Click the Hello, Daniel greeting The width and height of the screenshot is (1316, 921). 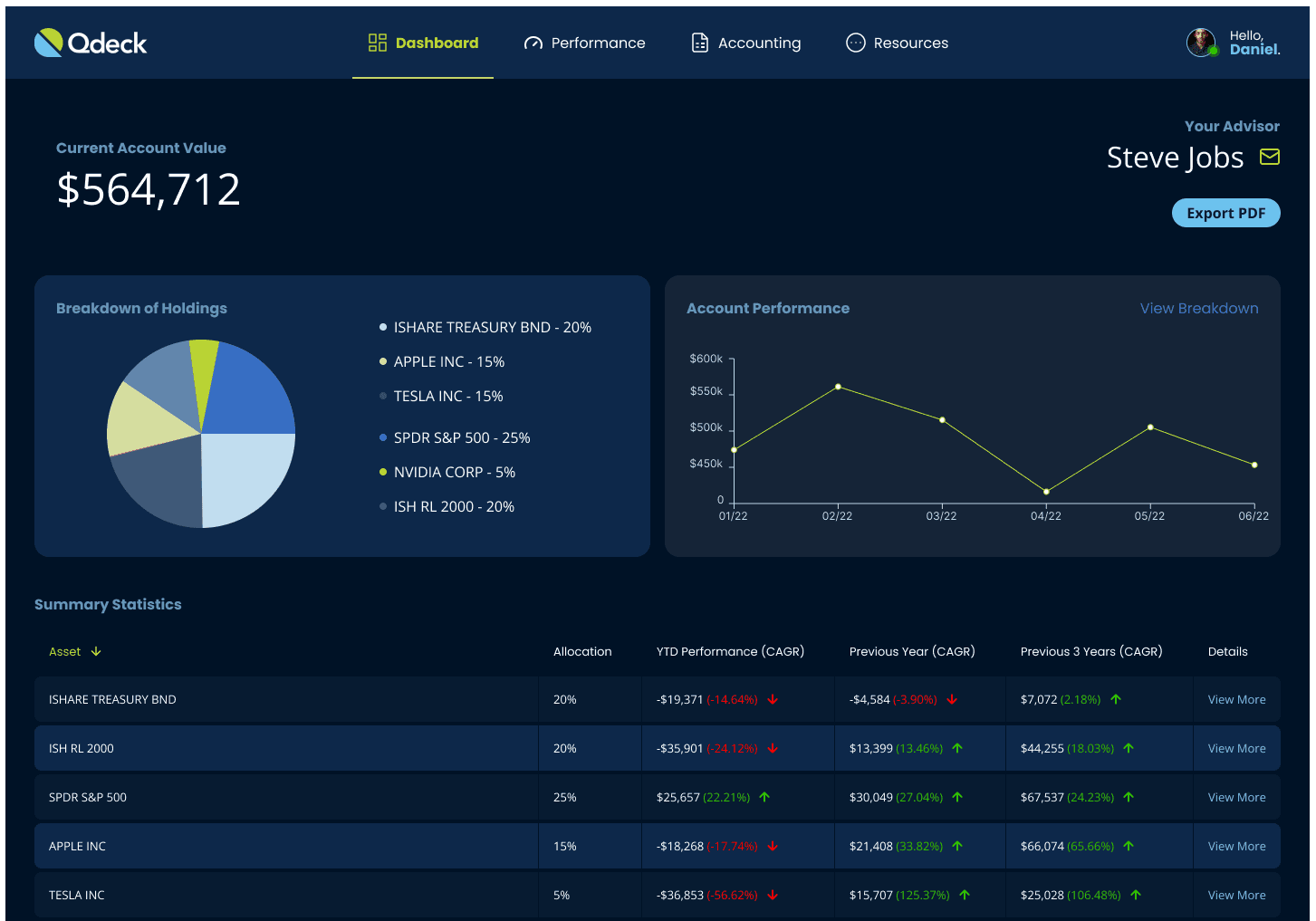pos(1254,43)
